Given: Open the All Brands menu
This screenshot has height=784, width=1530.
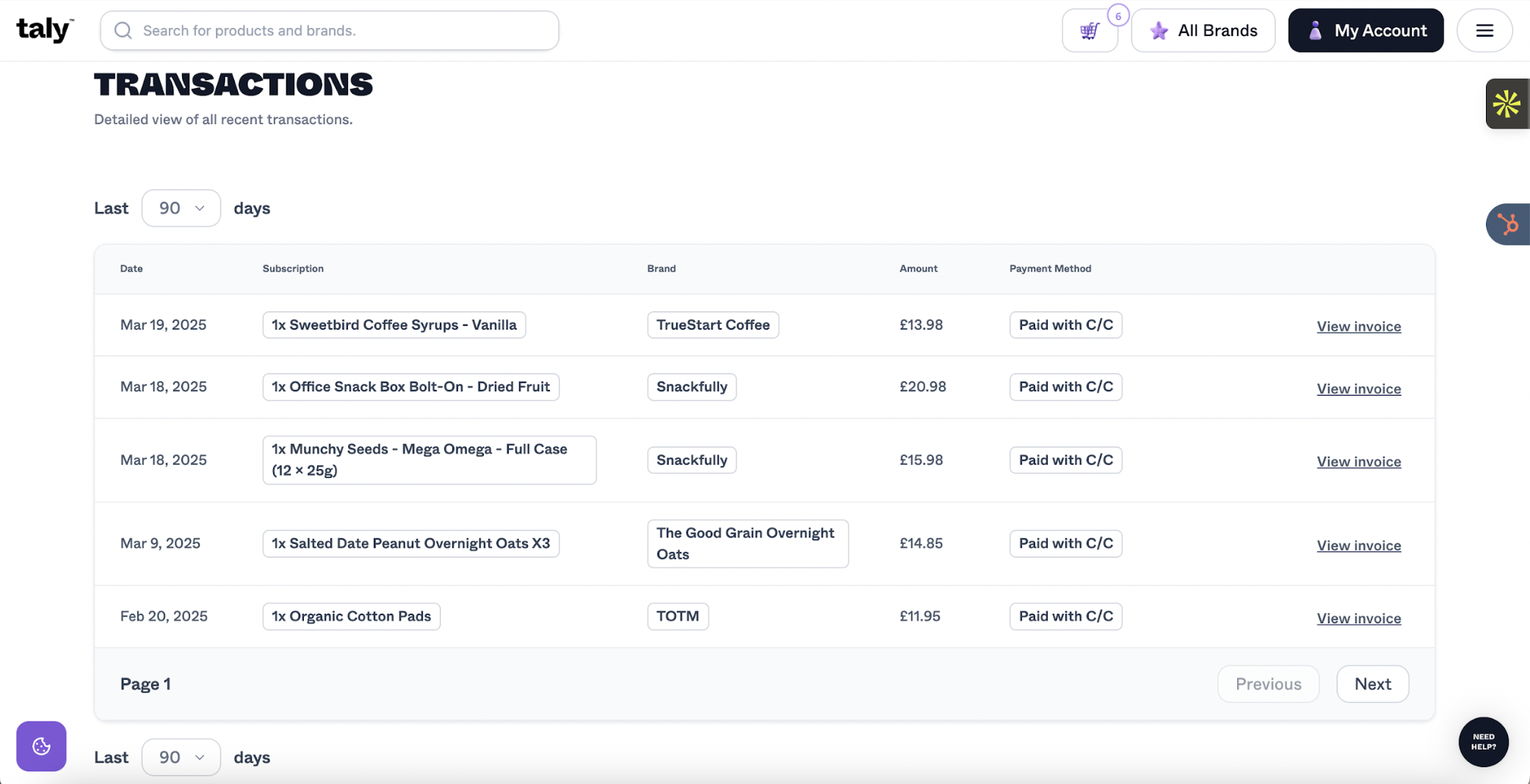Looking at the screenshot, I should tap(1203, 31).
